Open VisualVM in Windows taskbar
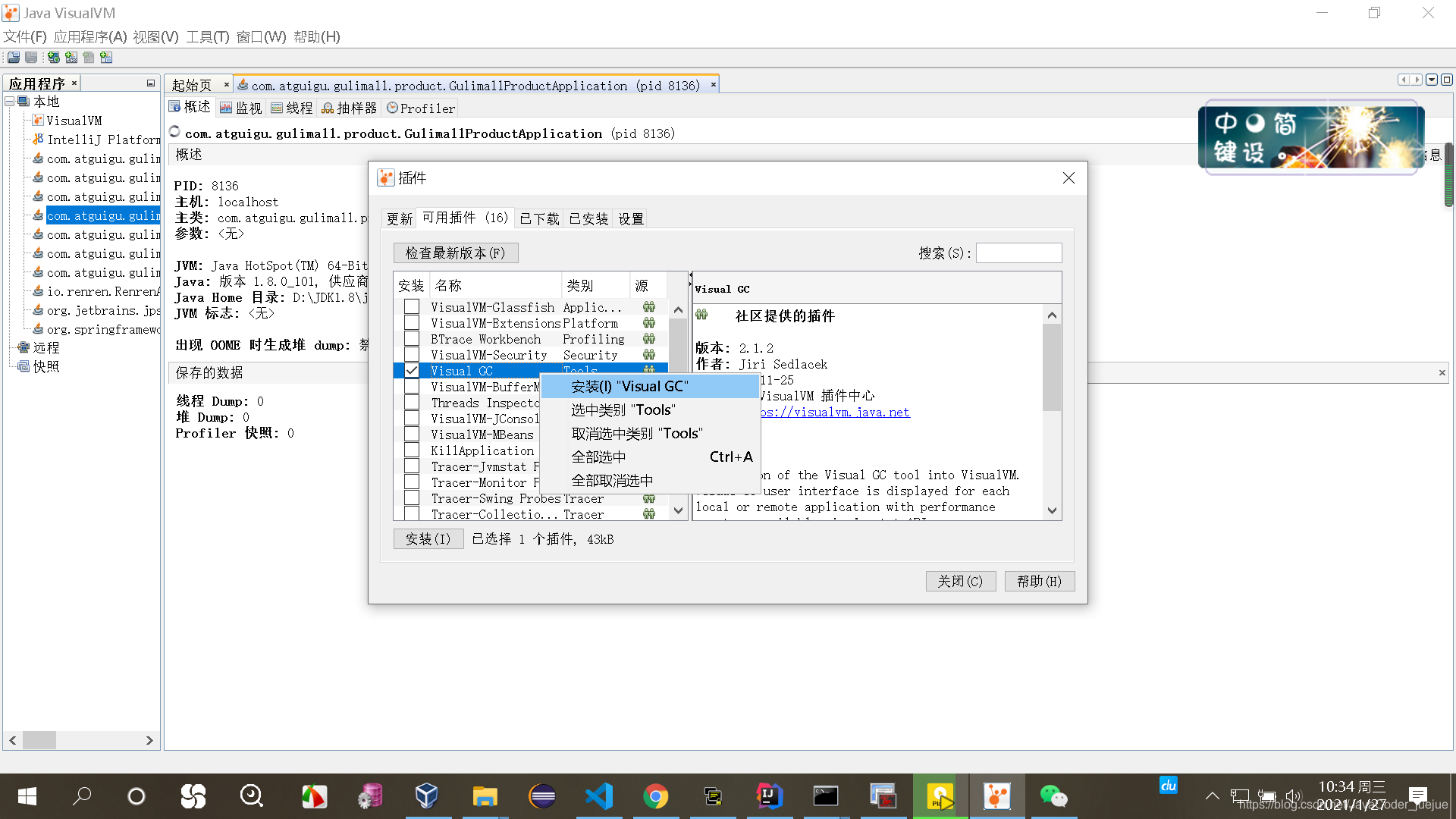The image size is (1456, 819). point(996,796)
